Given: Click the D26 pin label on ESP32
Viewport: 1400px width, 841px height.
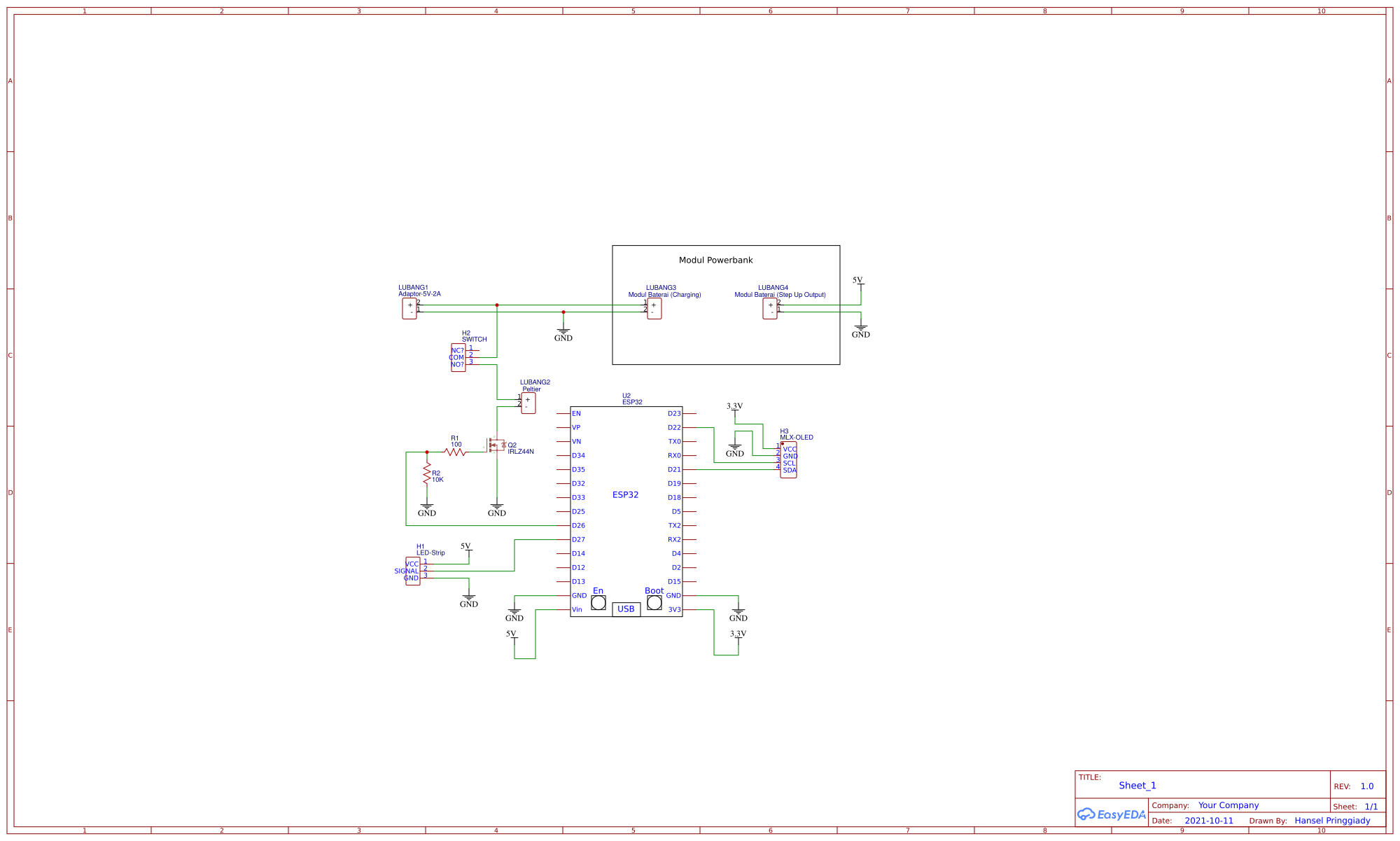Looking at the screenshot, I should [578, 526].
